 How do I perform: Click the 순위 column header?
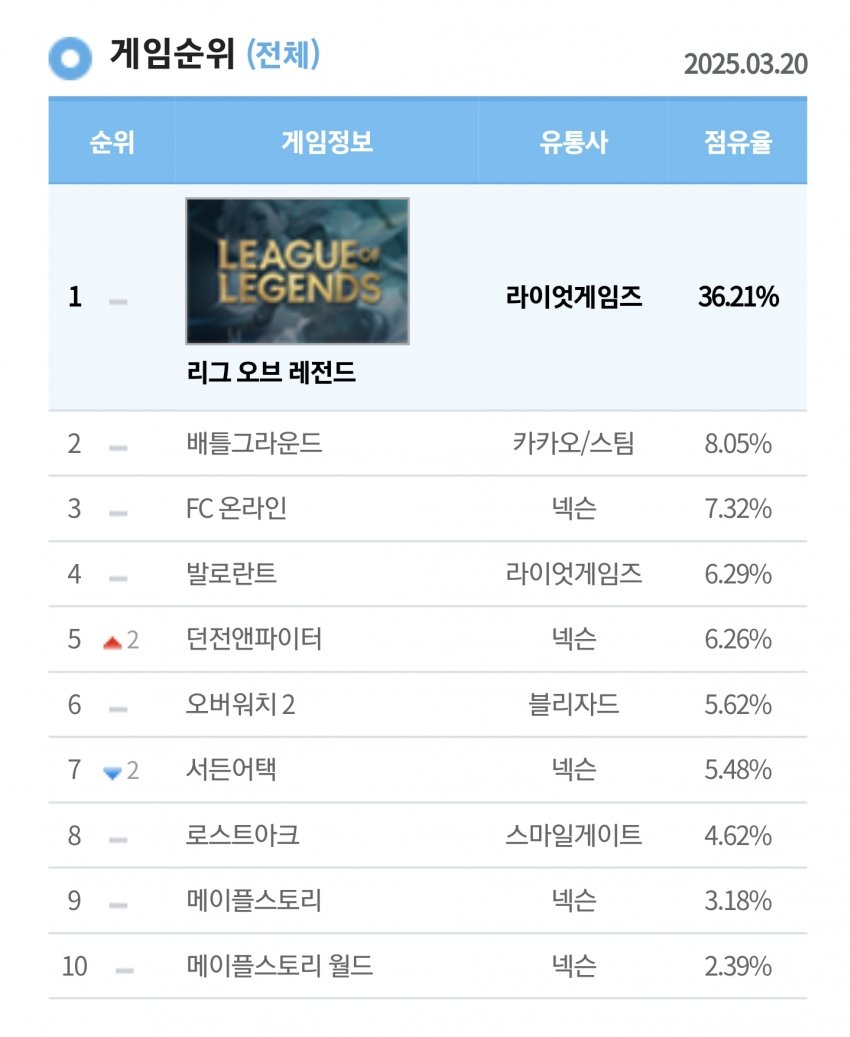coord(112,142)
